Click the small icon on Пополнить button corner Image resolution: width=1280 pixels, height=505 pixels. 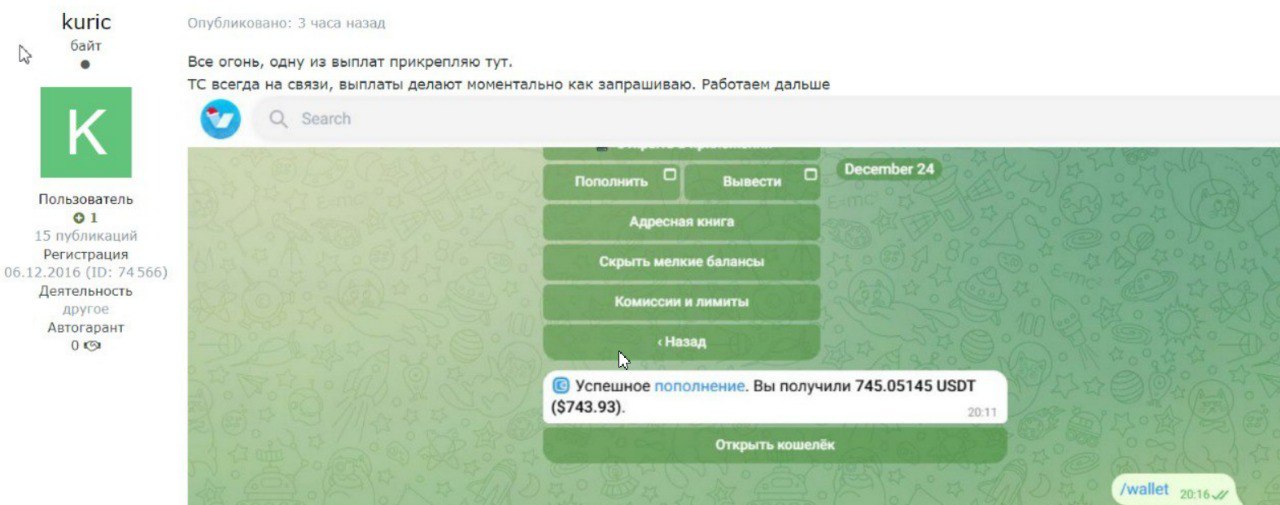[669, 174]
